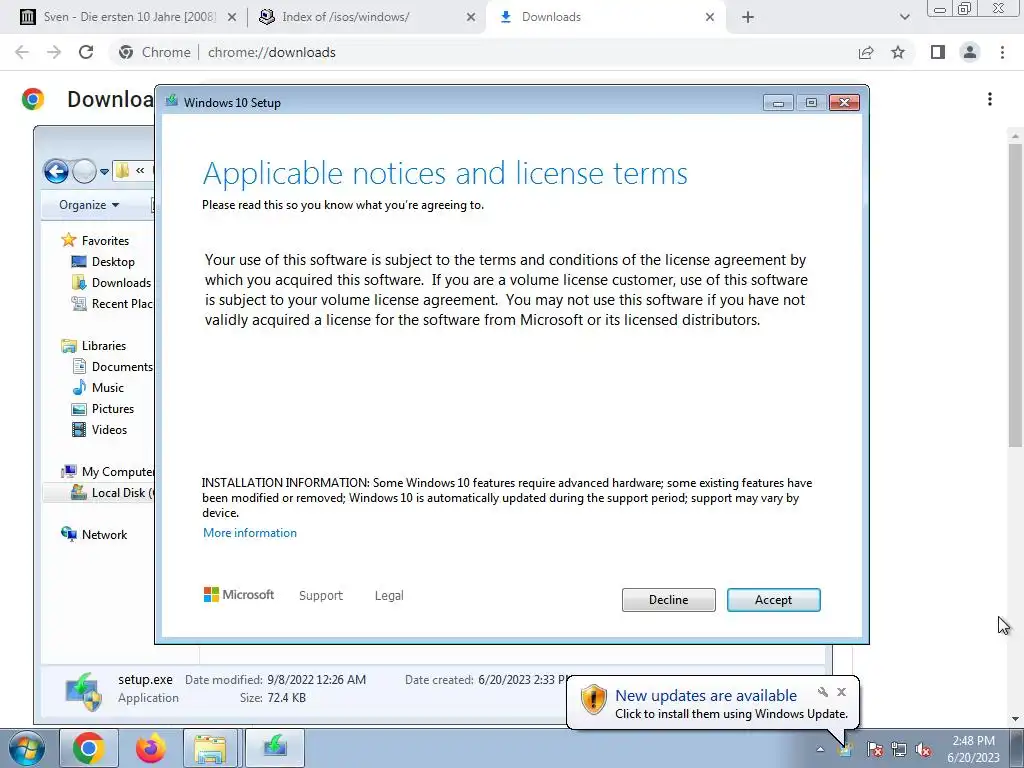Click the Windows 10 Setup taskbar button
The height and width of the screenshot is (768, 1024).
(275, 748)
